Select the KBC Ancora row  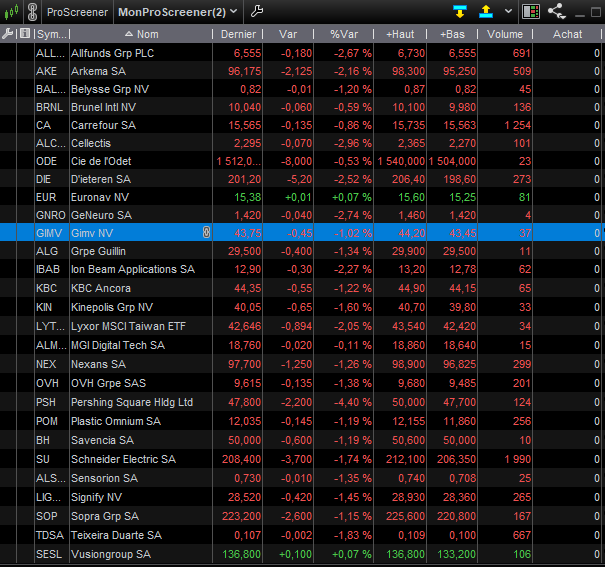click(x=301, y=288)
